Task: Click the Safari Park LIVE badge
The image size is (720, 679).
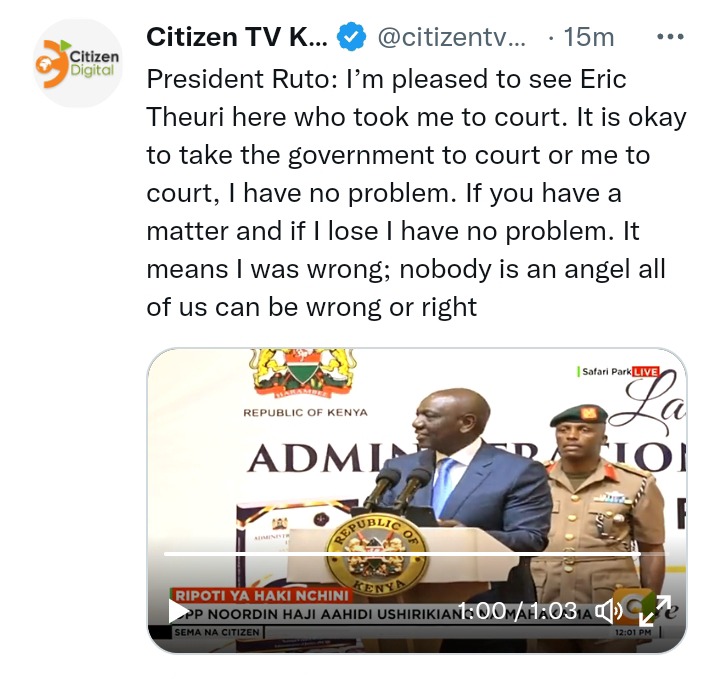Action: 619,371
